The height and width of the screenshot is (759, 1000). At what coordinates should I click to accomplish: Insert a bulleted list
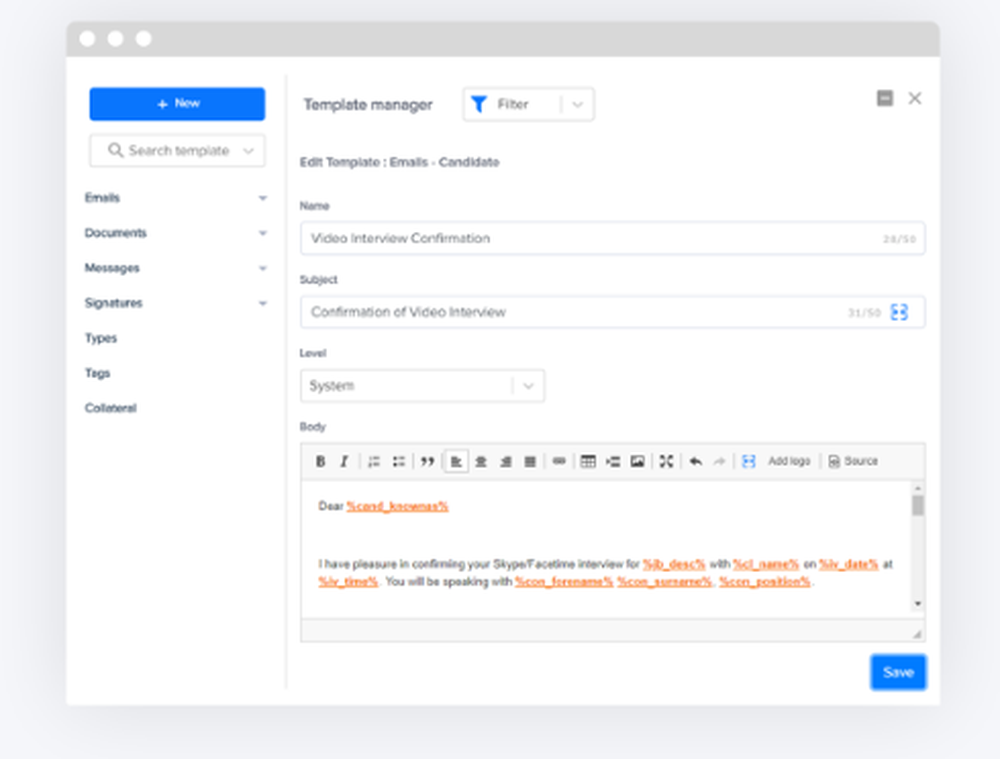pyautogui.click(x=399, y=461)
